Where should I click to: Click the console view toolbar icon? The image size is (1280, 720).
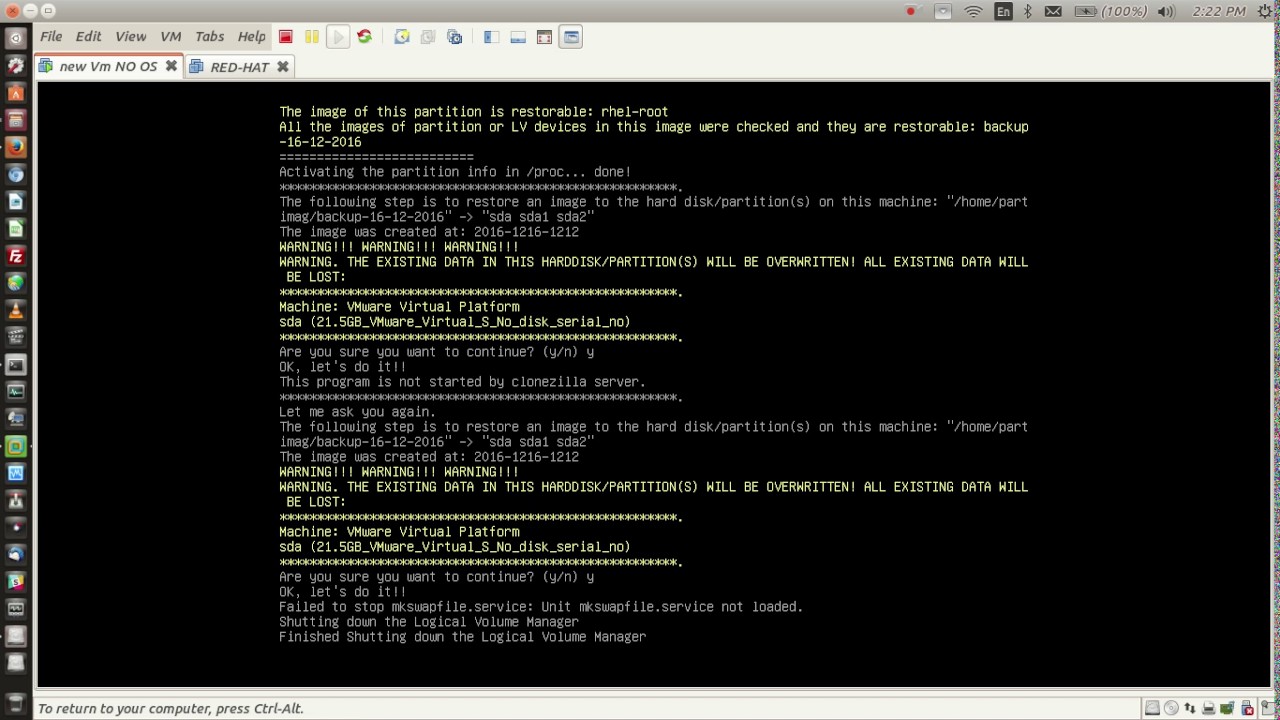tap(571, 37)
